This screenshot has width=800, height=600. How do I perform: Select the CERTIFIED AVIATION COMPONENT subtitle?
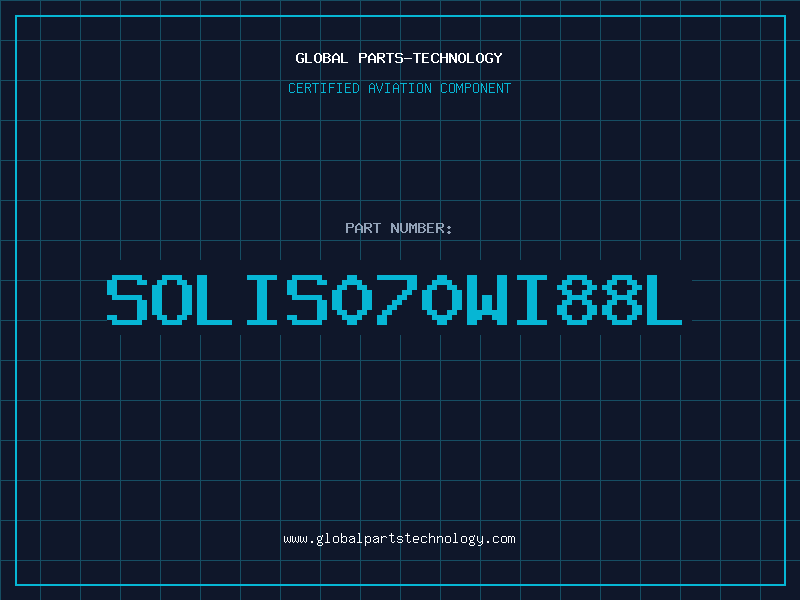tap(399, 88)
